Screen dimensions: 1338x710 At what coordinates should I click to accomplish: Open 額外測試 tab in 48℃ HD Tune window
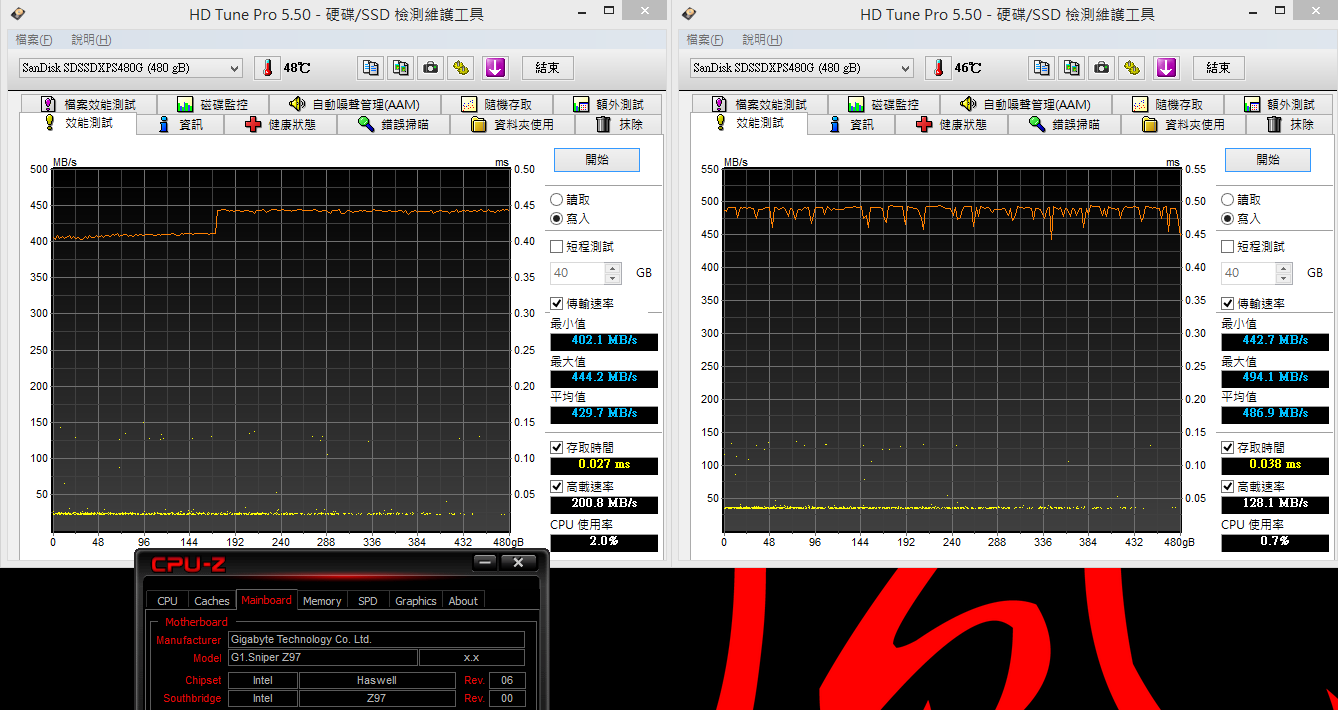click(x=607, y=104)
